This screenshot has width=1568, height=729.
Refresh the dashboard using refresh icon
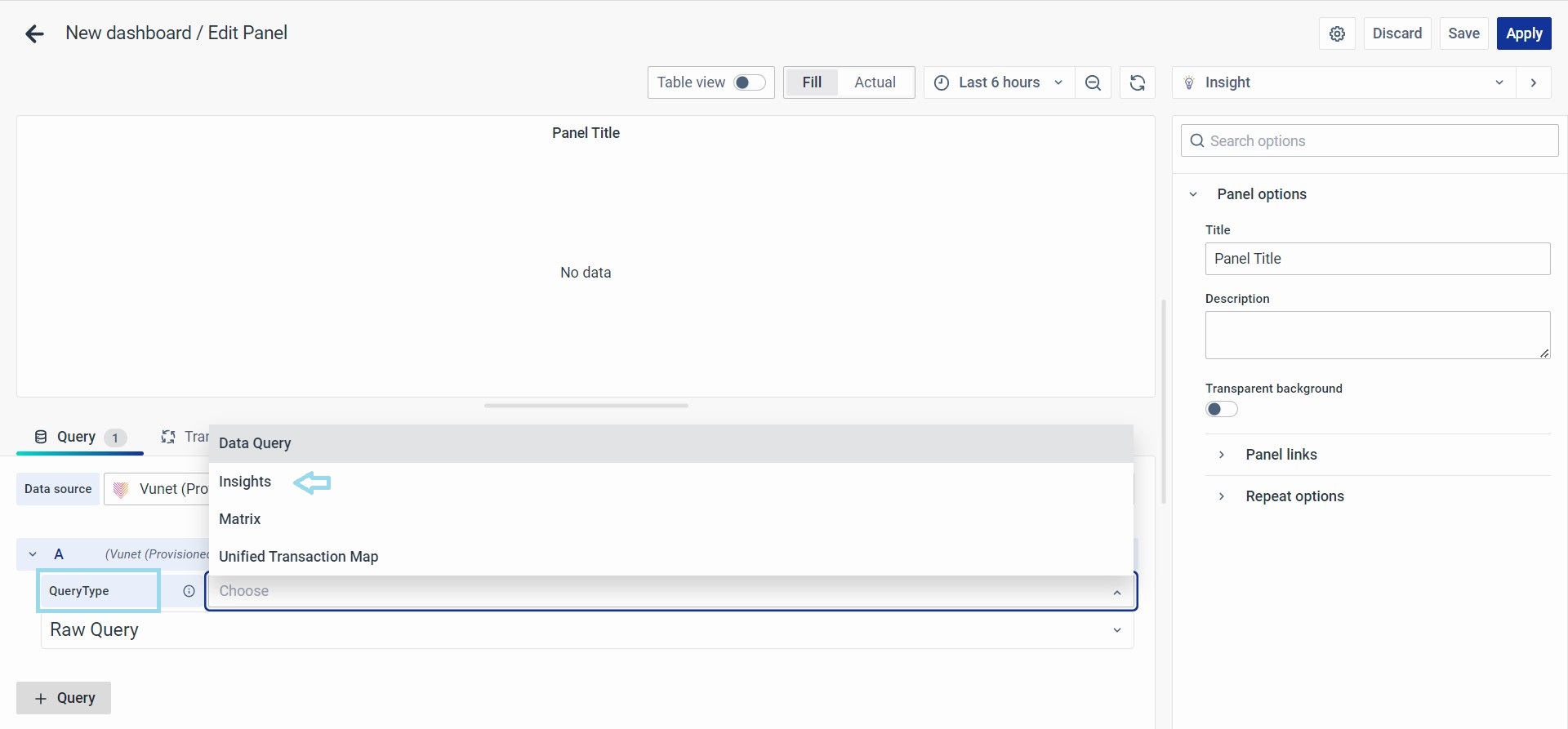pyautogui.click(x=1137, y=82)
